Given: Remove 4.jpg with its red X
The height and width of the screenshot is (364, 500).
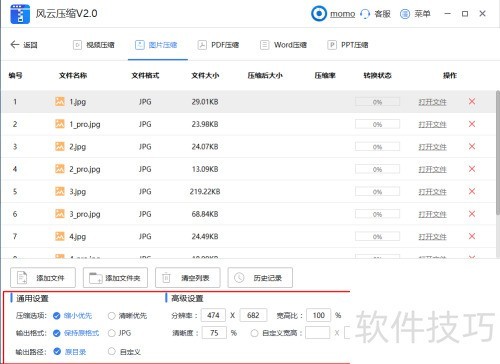Looking at the screenshot, I should (x=472, y=236).
